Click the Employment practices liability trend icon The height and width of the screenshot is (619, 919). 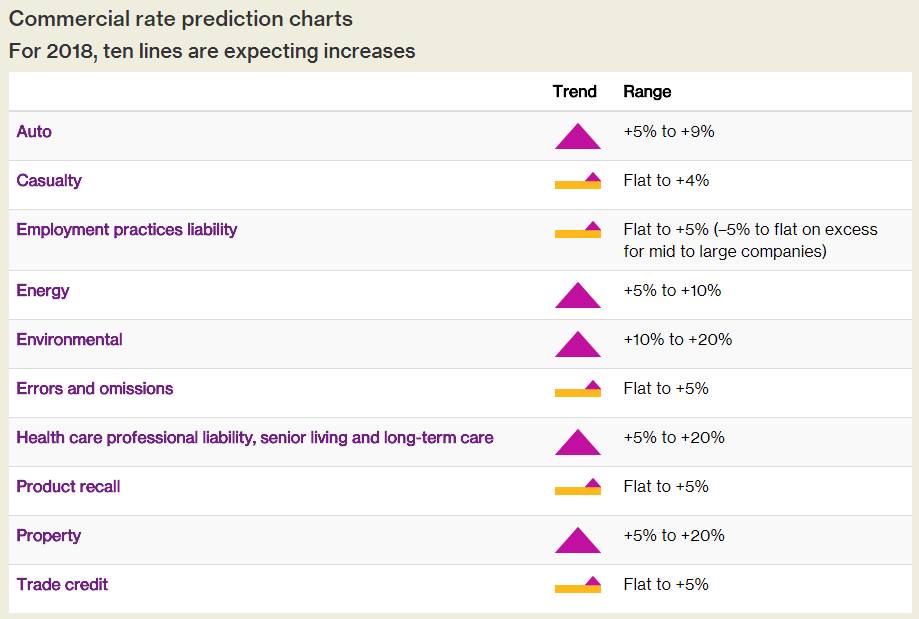pos(577,231)
